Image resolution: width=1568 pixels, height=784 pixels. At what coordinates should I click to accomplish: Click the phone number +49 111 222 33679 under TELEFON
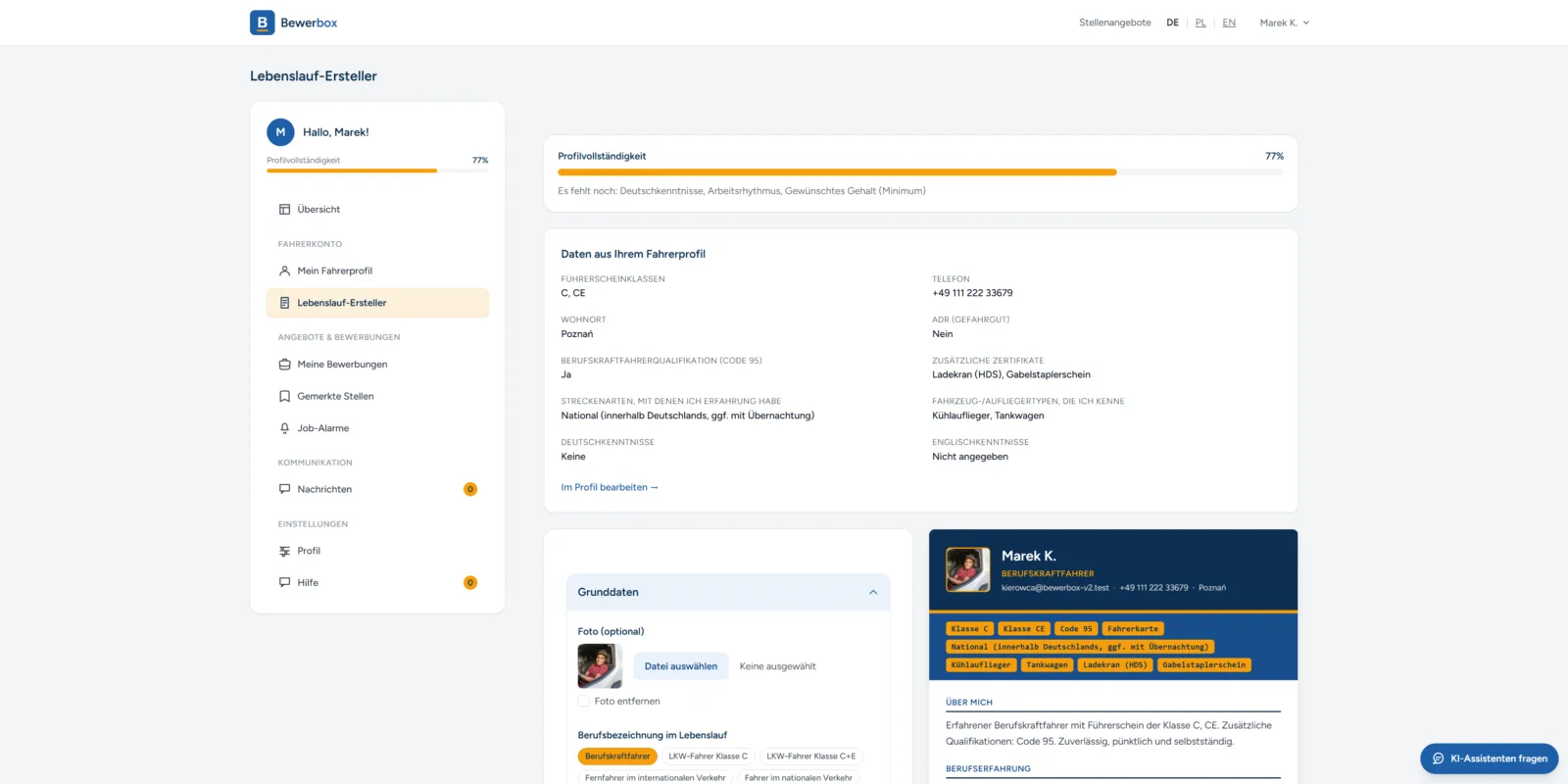tap(972, 293)
